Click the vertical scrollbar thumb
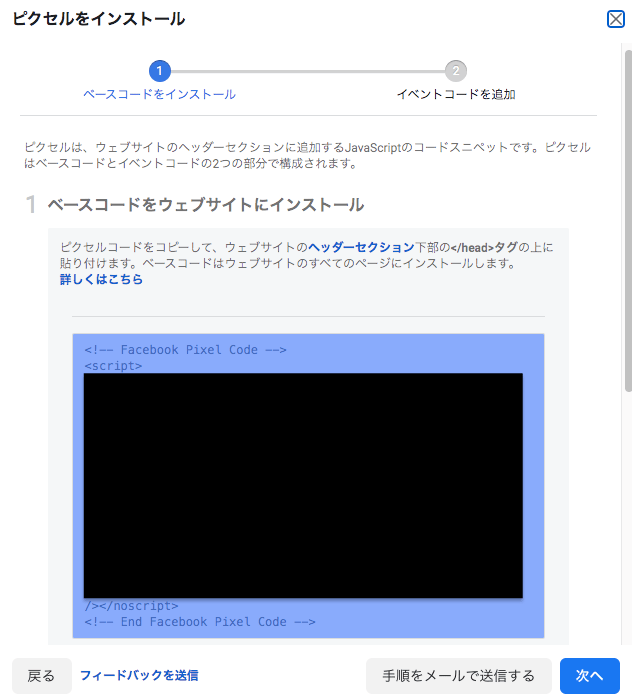The width and height of the screenshot is (632, 699). coord(628,221)
